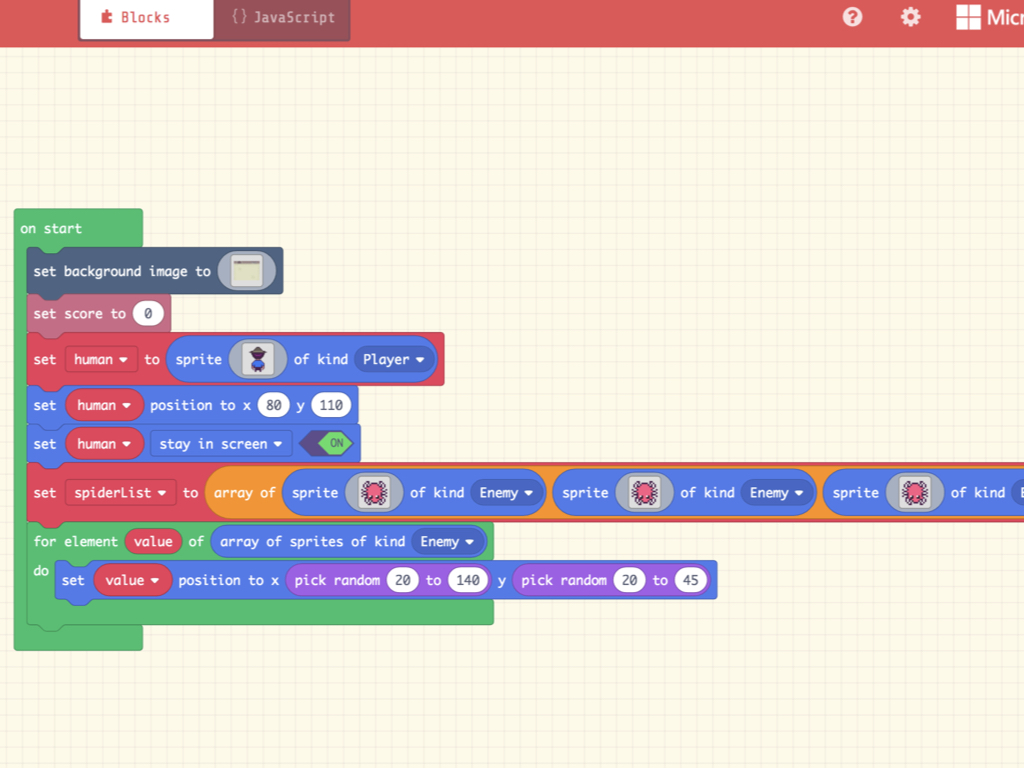Edit the third spider sprite image in array
The image size is (1024, 768).
914,492
